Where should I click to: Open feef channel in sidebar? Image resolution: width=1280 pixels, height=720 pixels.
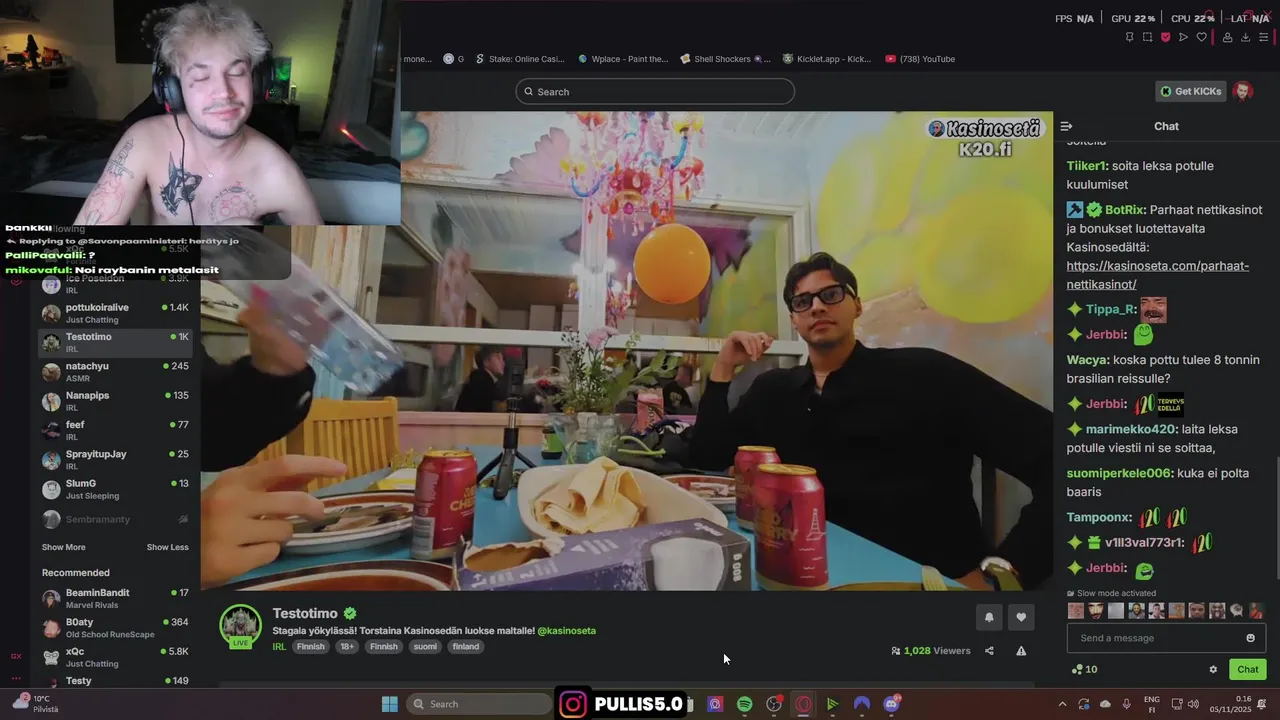(115, 431)
